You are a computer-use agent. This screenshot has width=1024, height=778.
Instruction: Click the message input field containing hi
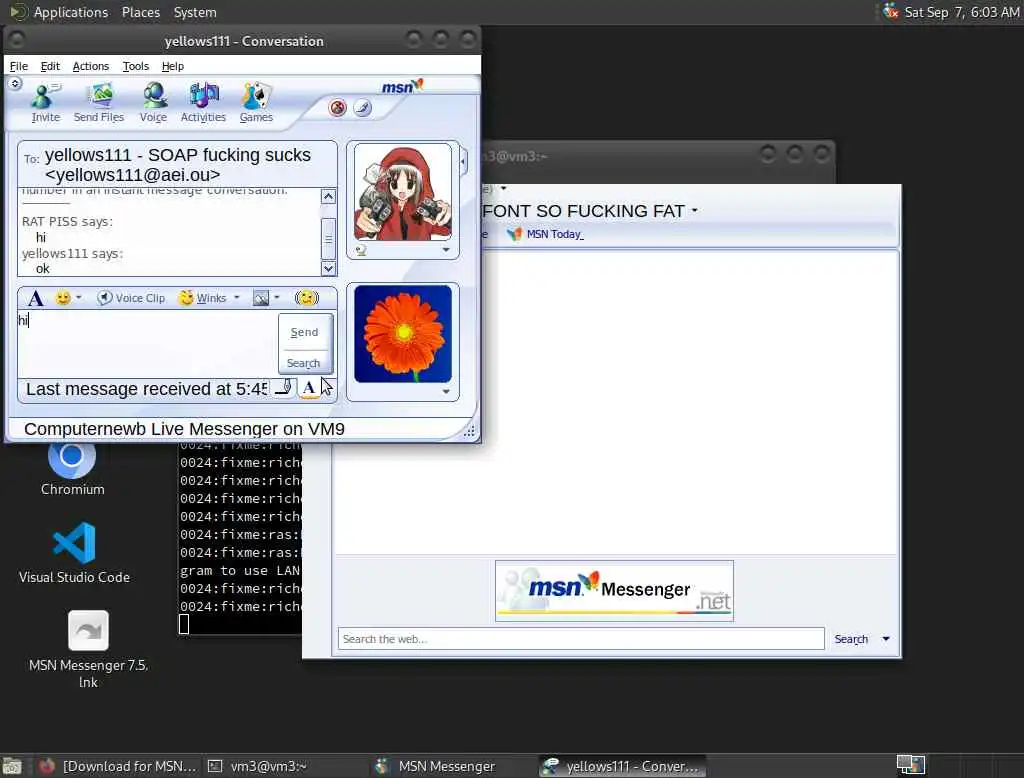[x=148, y=343]
